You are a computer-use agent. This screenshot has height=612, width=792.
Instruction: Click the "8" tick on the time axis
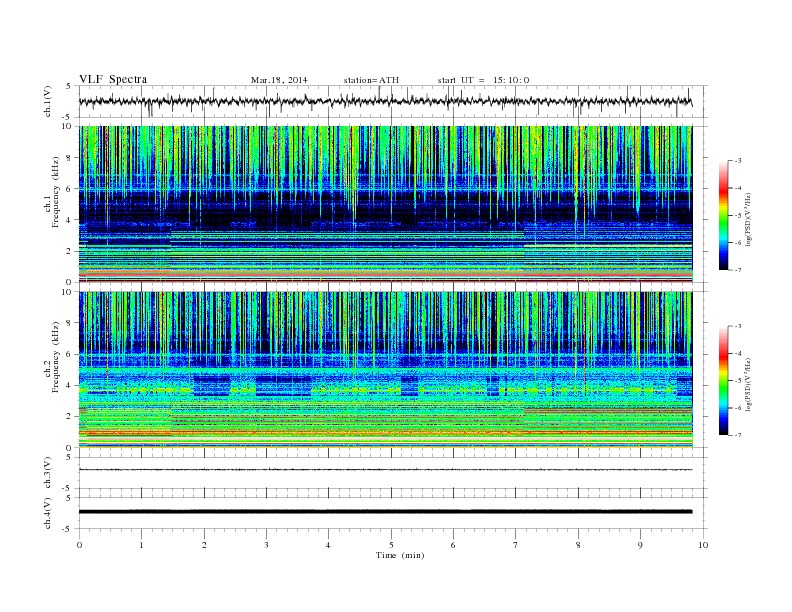tap(578, 545)
